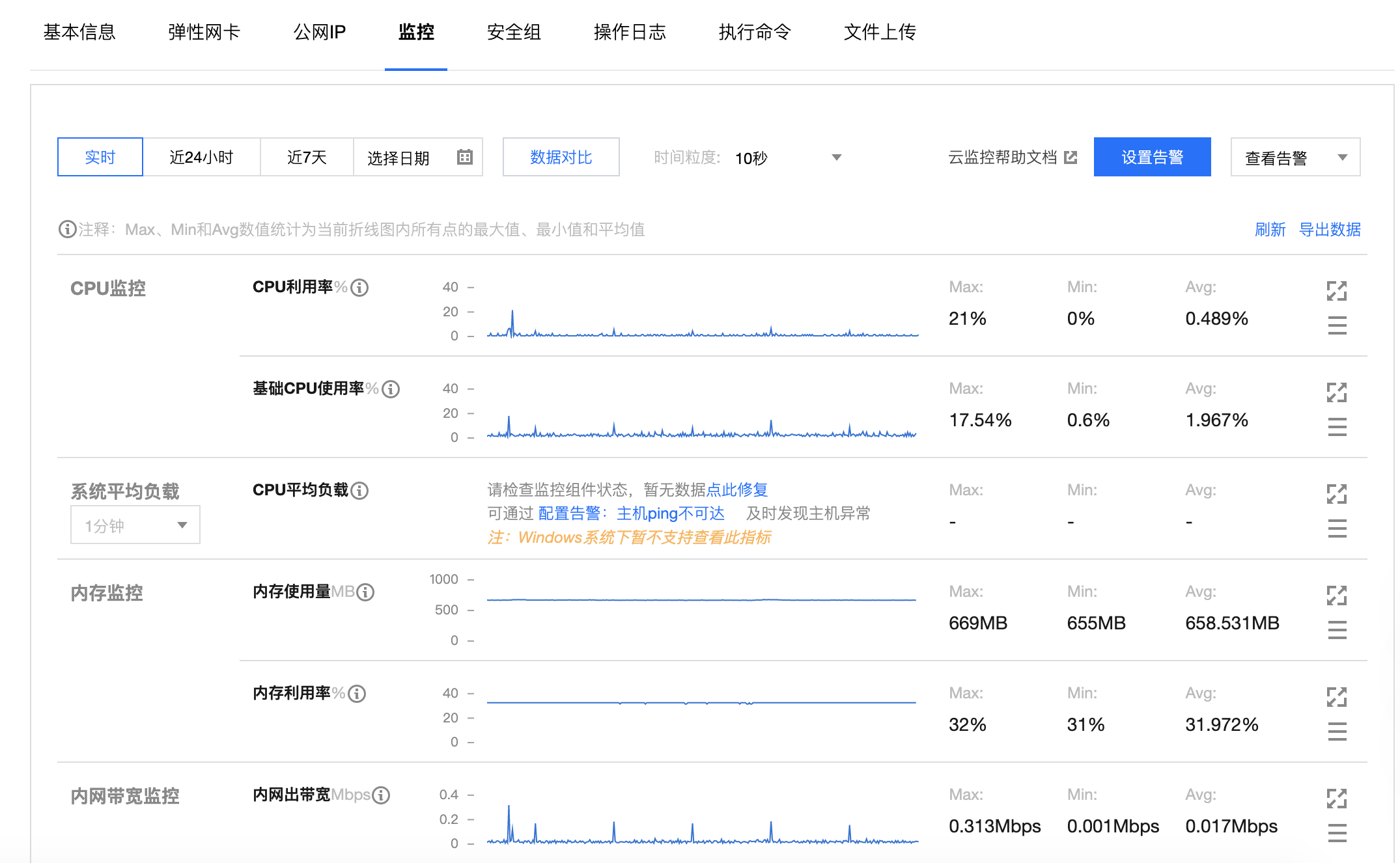
Task: Switch to the 监控 tab
Action: pos(416,32)
